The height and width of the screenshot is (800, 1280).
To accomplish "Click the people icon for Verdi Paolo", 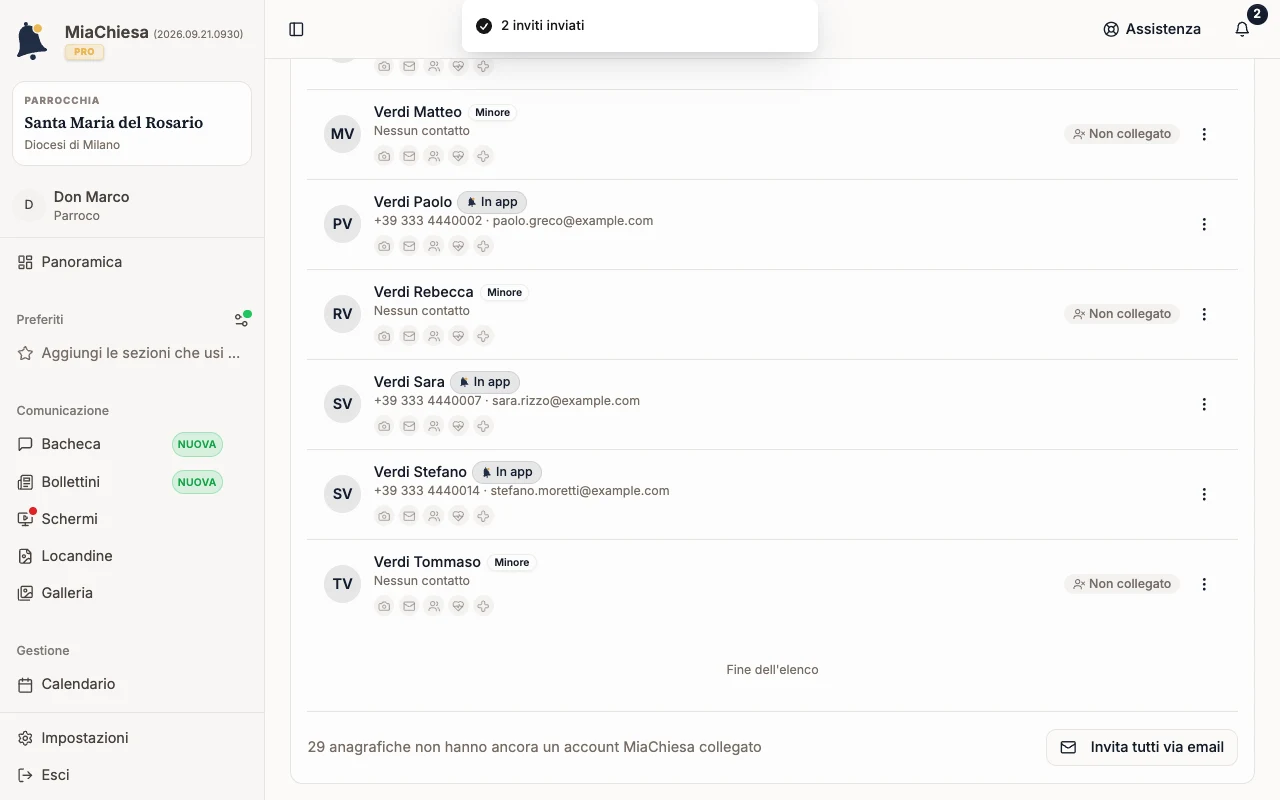I will [434, 246].
